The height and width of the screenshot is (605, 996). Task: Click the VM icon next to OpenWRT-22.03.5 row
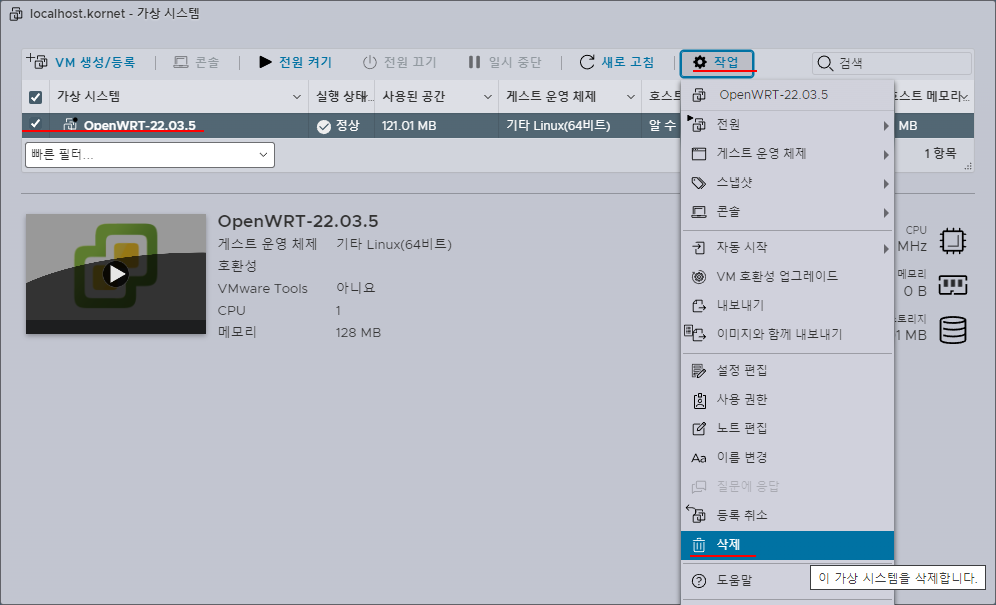click(71, 124)
